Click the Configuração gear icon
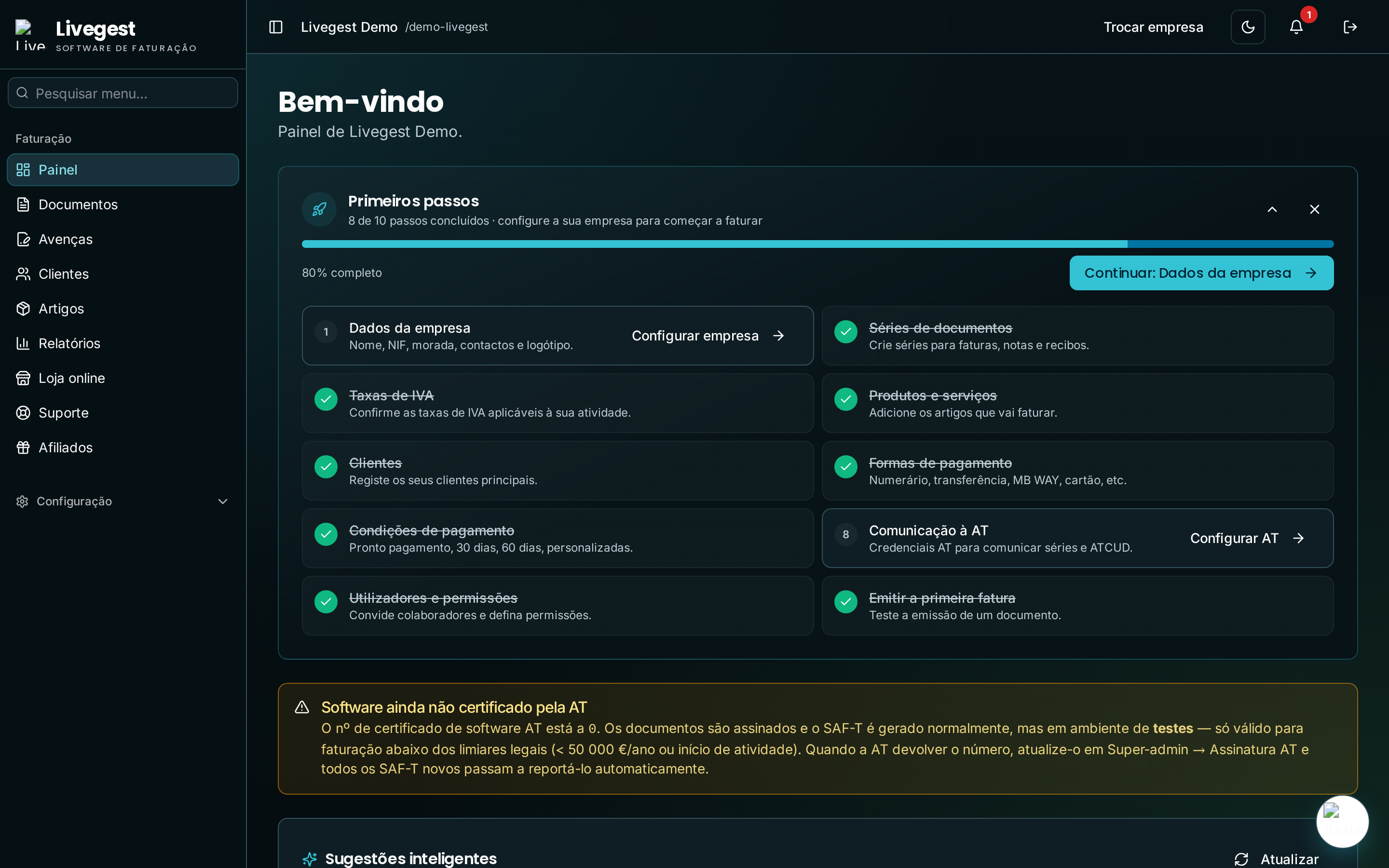The height and width of the screenshot is (868, 1389). point(22,501)
